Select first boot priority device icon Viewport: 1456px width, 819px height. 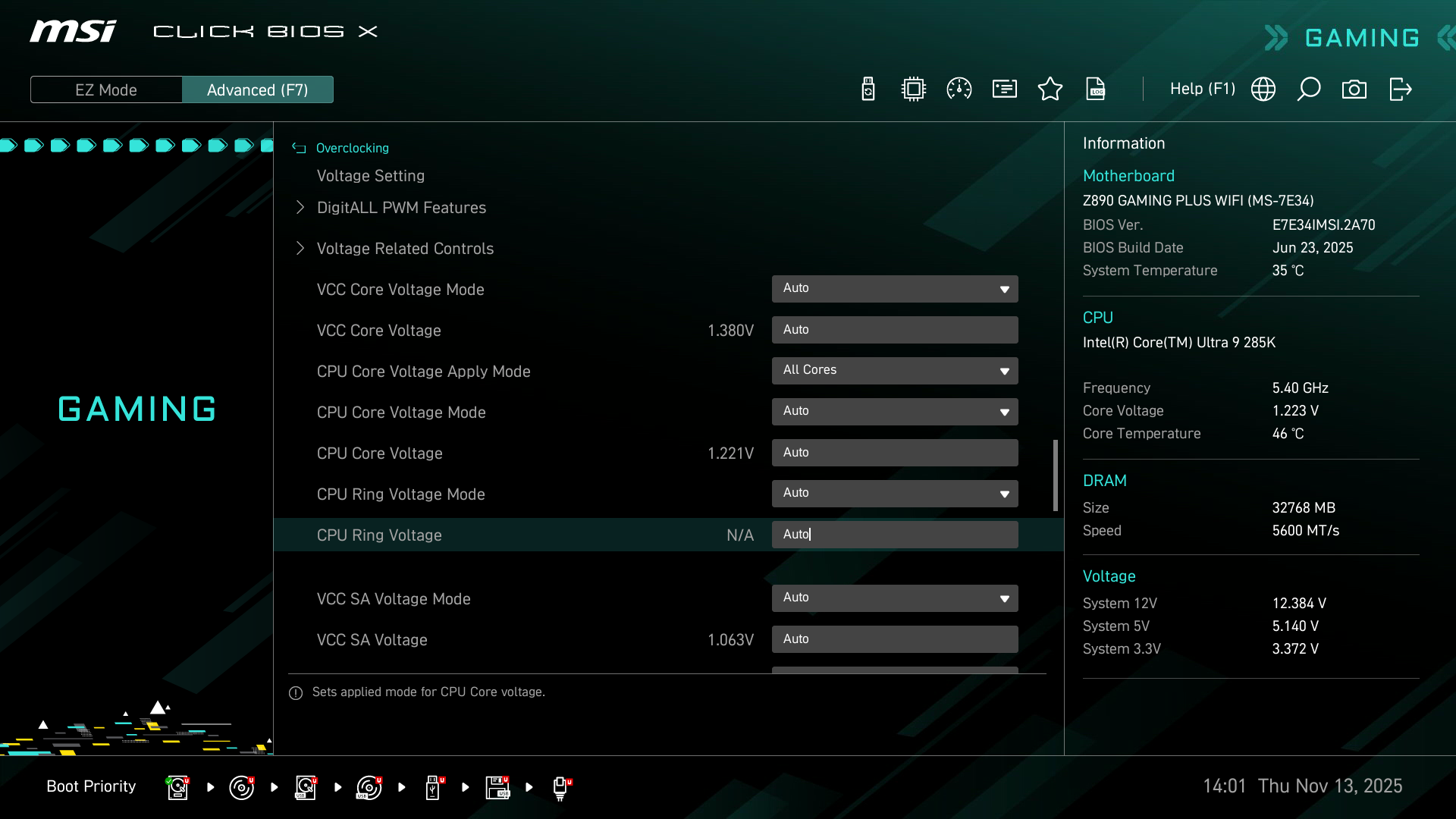click(178, 787)
